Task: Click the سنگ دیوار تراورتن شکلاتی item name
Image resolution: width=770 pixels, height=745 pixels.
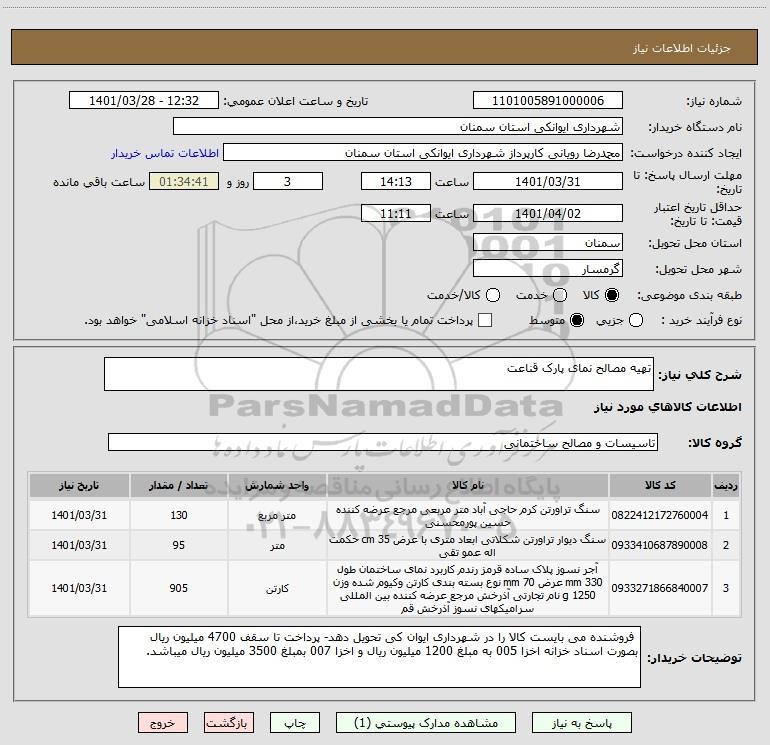Action: [x=468, y=546]
